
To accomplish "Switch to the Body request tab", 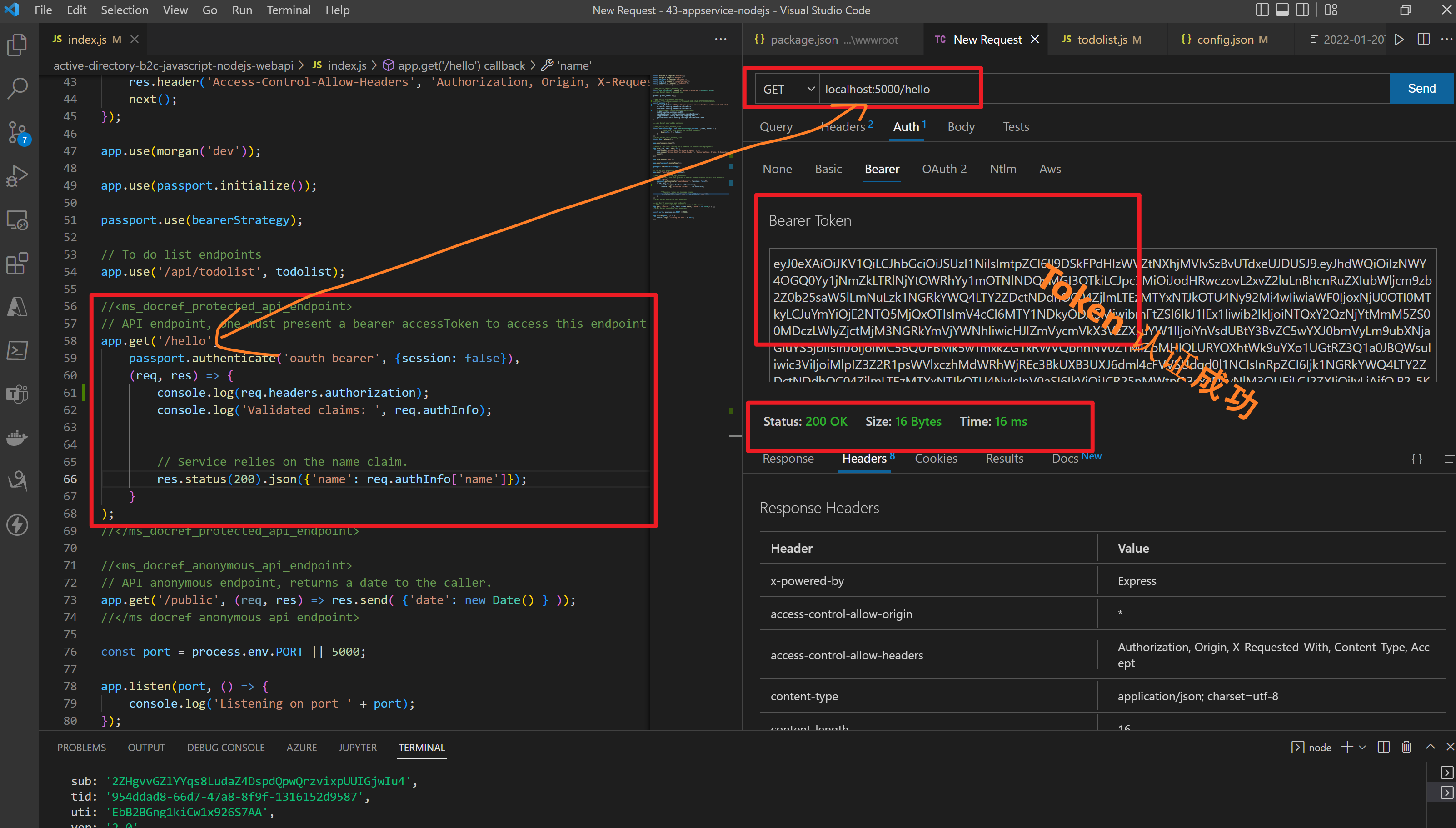I will [x=961, y=127].
